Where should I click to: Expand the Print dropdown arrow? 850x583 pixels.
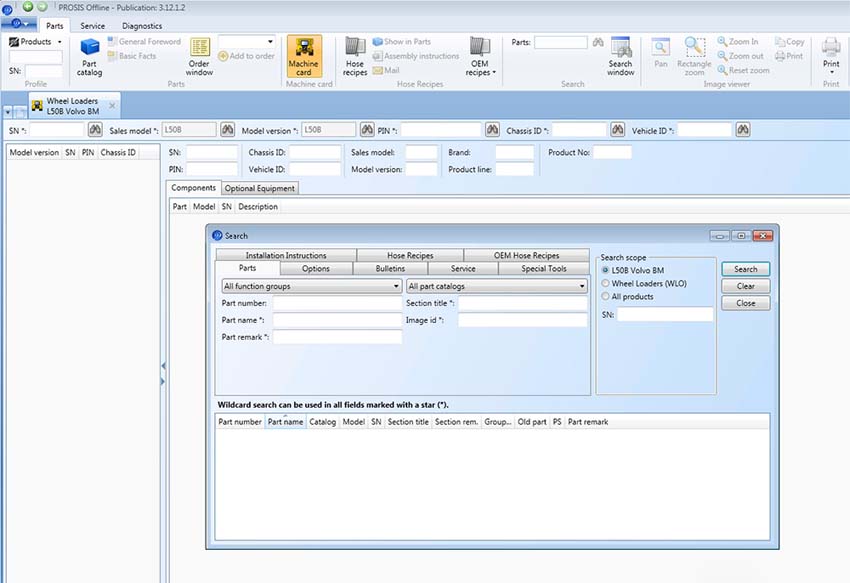[831, 72]
